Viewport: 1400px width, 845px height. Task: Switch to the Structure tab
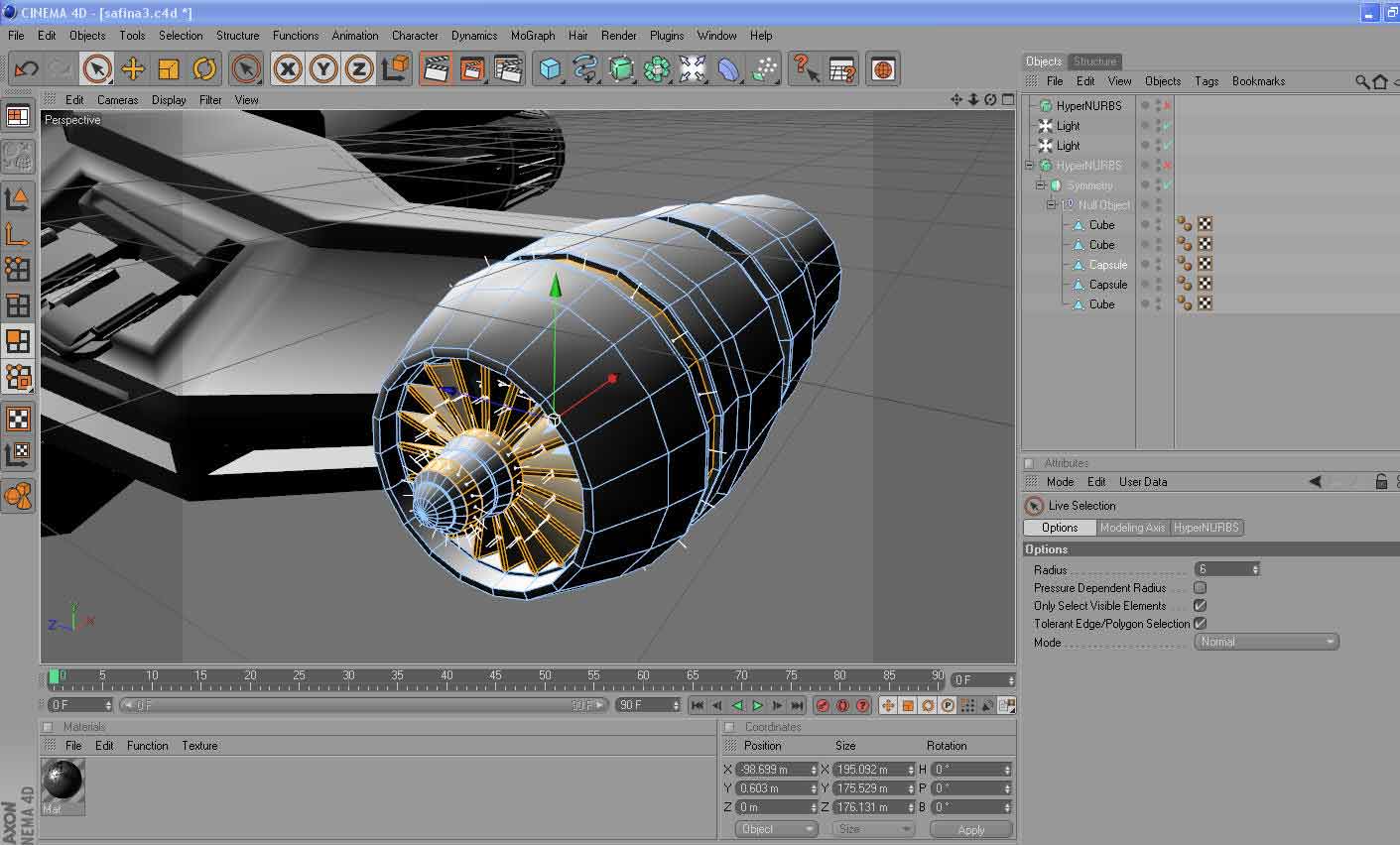tap(1095, 61)
